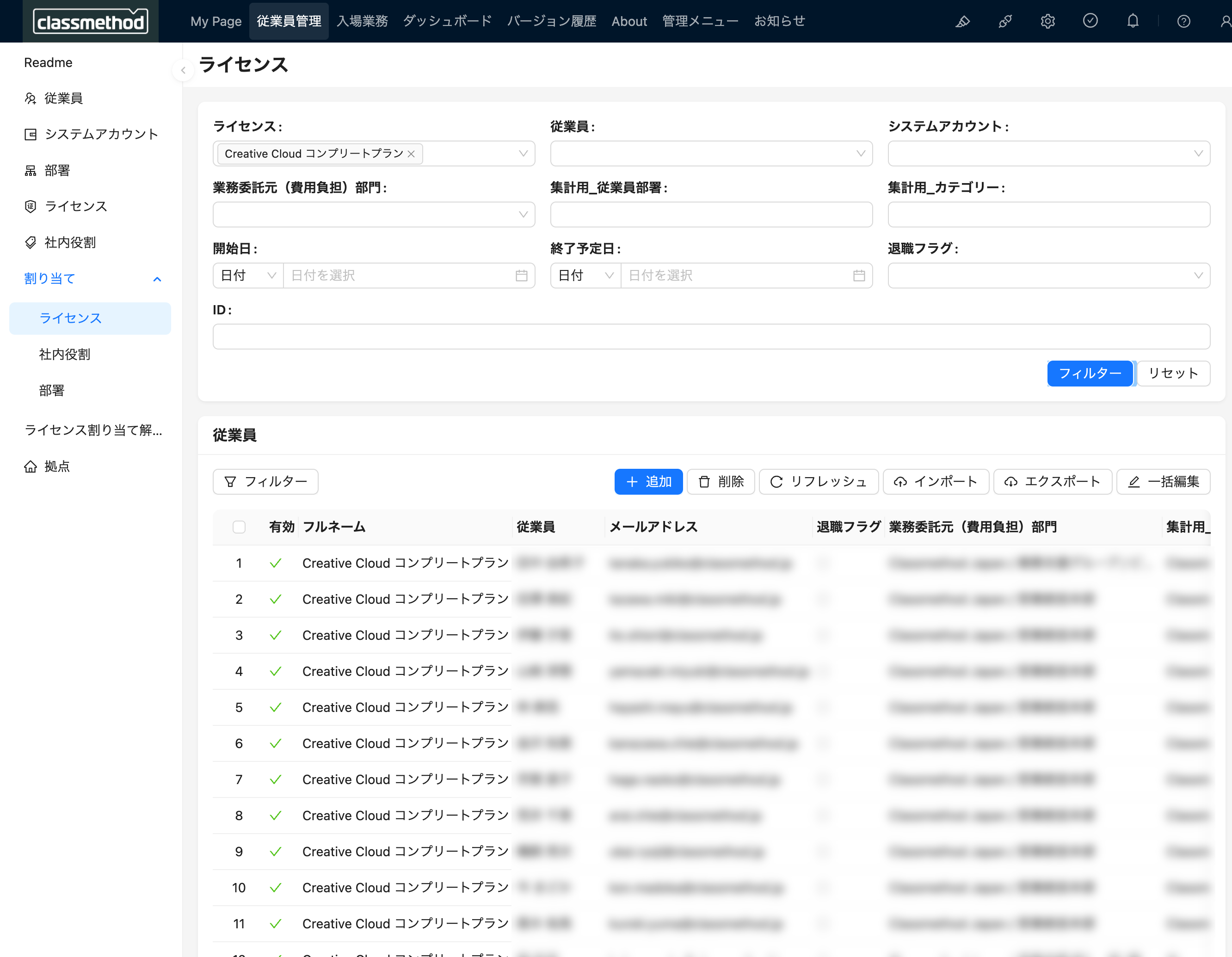The image size is (1232, 957).
Task: Collapse the 割り当て sidebar section
Action: pyautogui.click(x=157, y=279)
